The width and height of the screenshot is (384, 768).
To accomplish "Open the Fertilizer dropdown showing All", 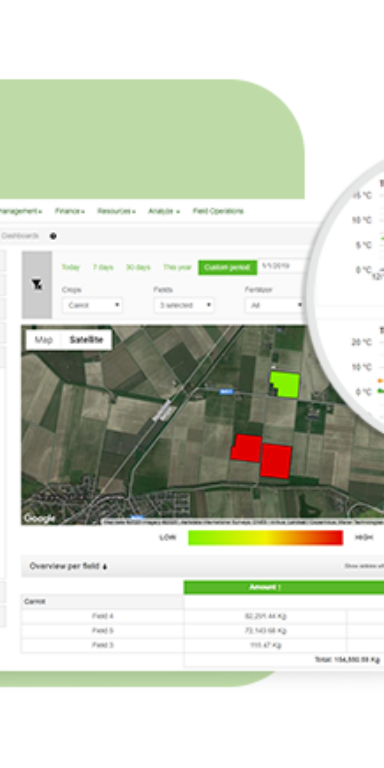I will (x=274, y=305).
